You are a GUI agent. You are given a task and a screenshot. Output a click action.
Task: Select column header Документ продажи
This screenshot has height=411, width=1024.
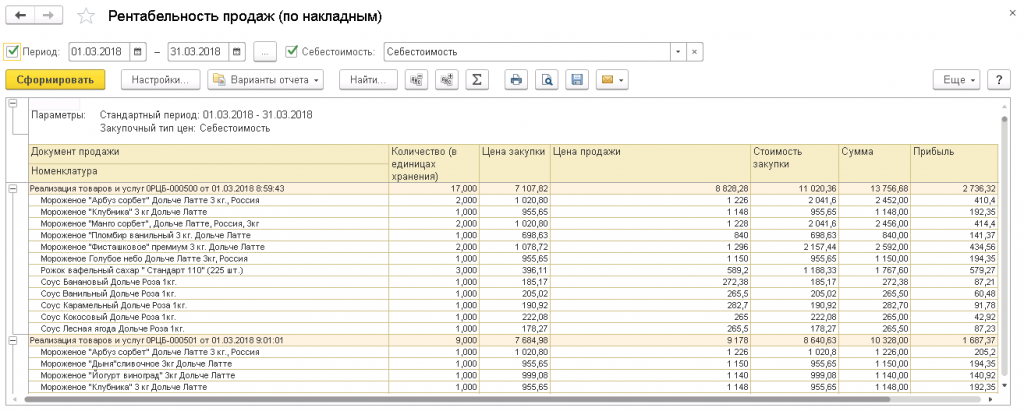pos(209,152)
